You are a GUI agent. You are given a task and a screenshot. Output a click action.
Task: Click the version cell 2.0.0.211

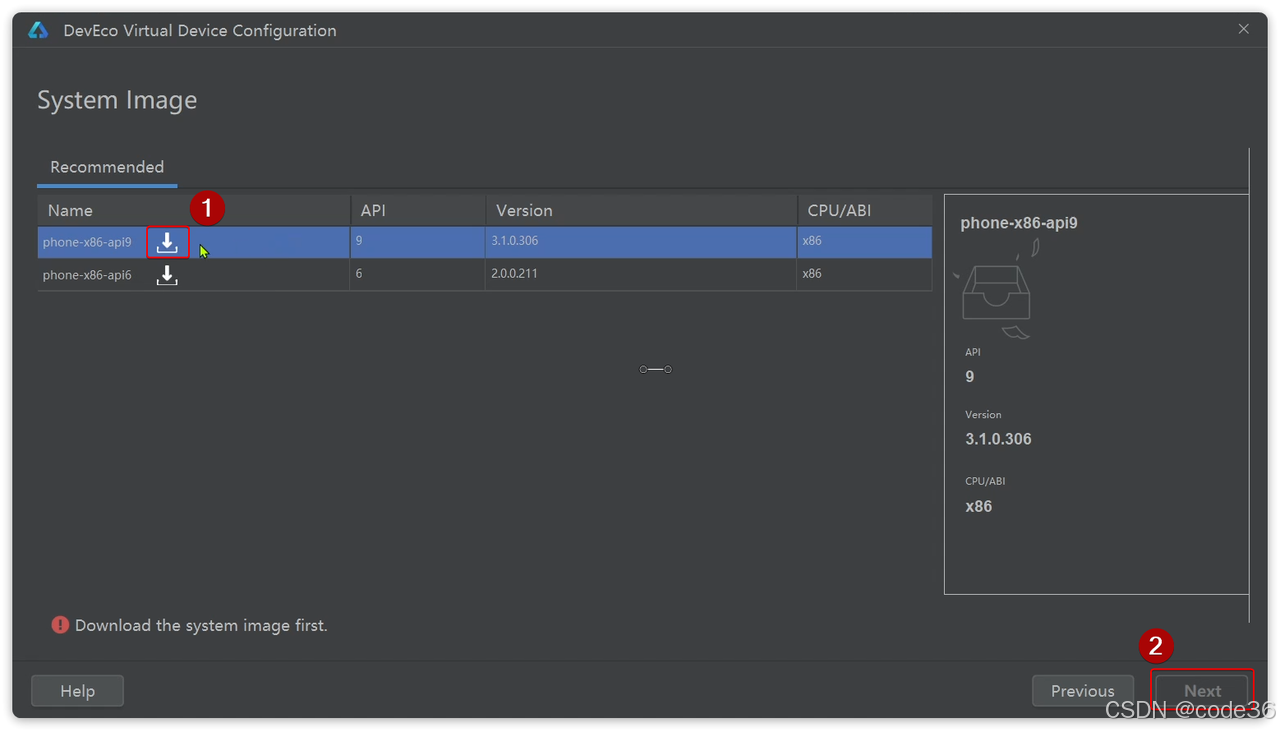tap(514, 273)
